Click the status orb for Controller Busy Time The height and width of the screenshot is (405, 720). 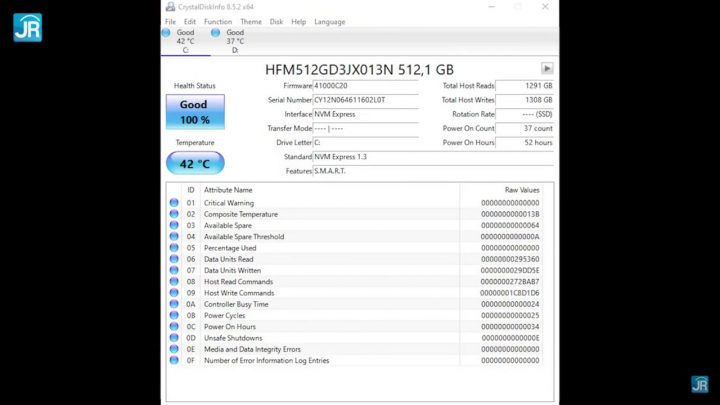pos(174,304)
